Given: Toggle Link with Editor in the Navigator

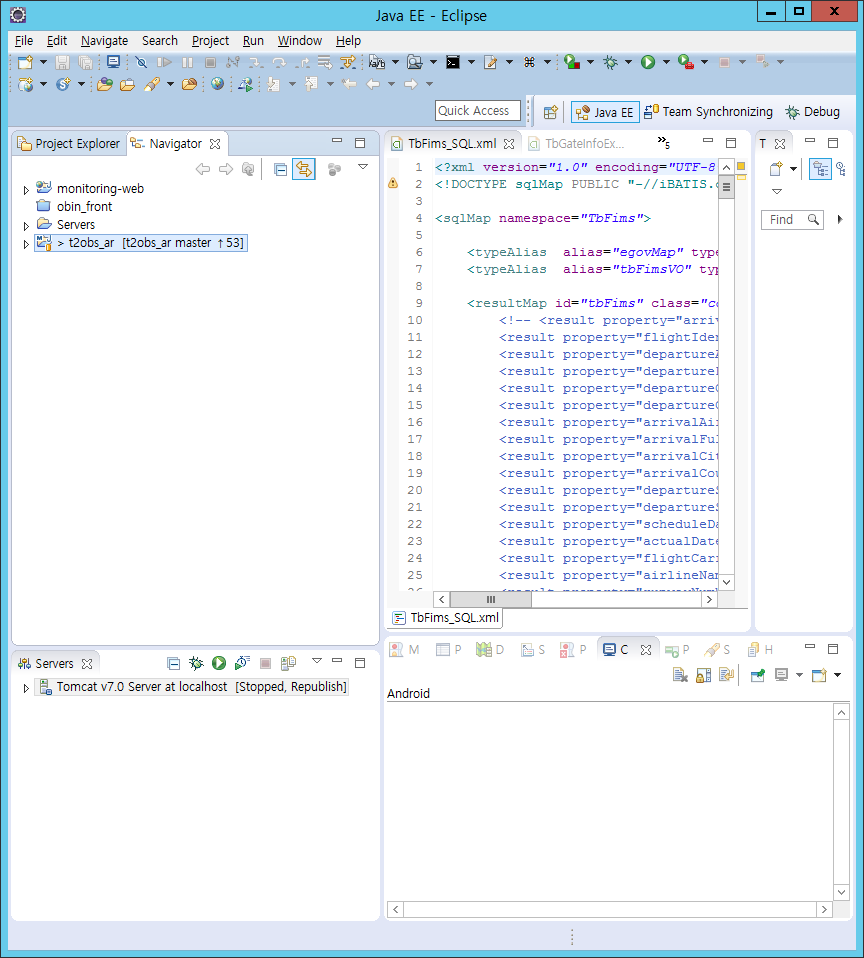Looking at the screenshot, I should coord(304,169).
